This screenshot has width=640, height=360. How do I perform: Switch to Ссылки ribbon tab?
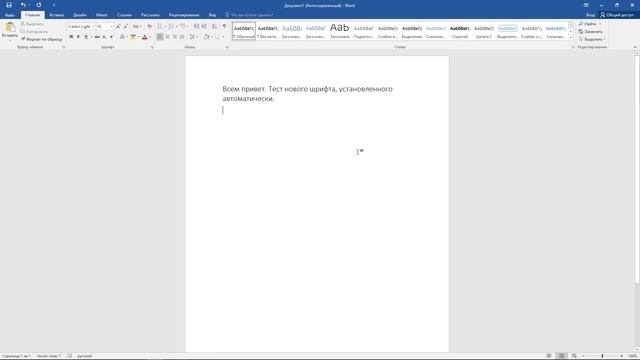tap(124, 15)
